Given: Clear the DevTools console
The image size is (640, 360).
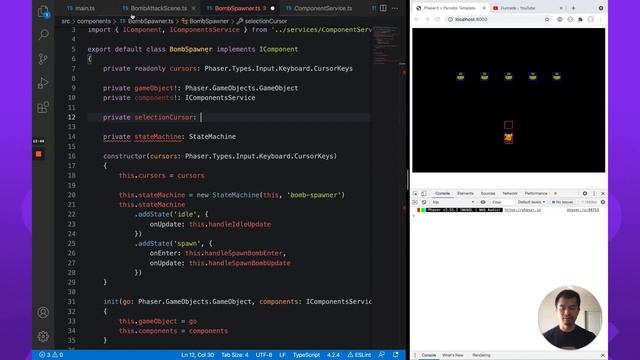Looking at the screenshot, I should [x=424, y=202].
